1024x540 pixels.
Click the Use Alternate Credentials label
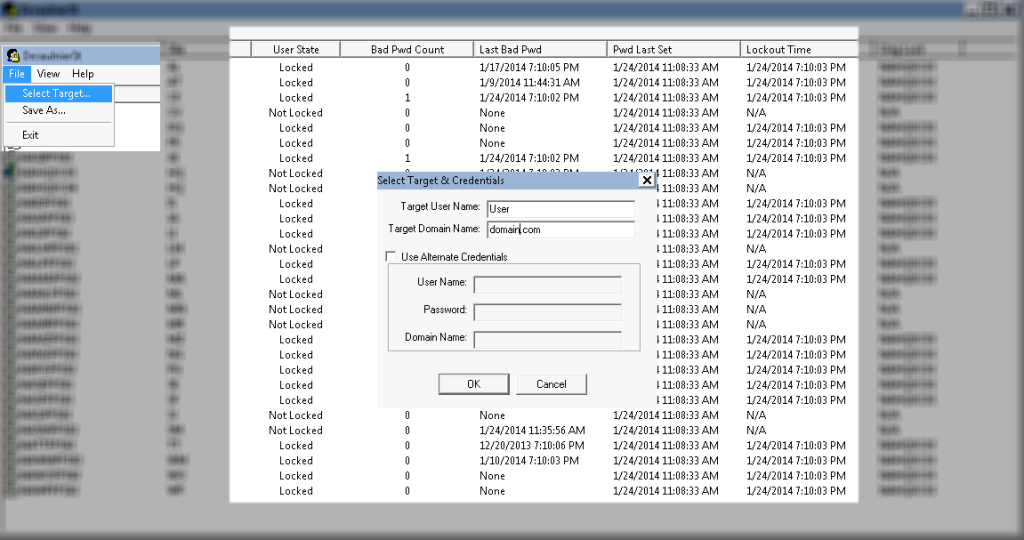click(x=454, y=257)
